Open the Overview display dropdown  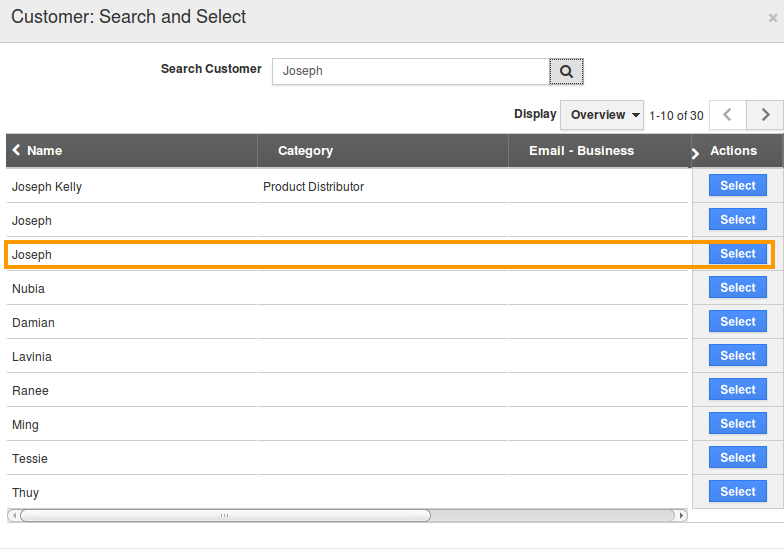click(602, 115)
